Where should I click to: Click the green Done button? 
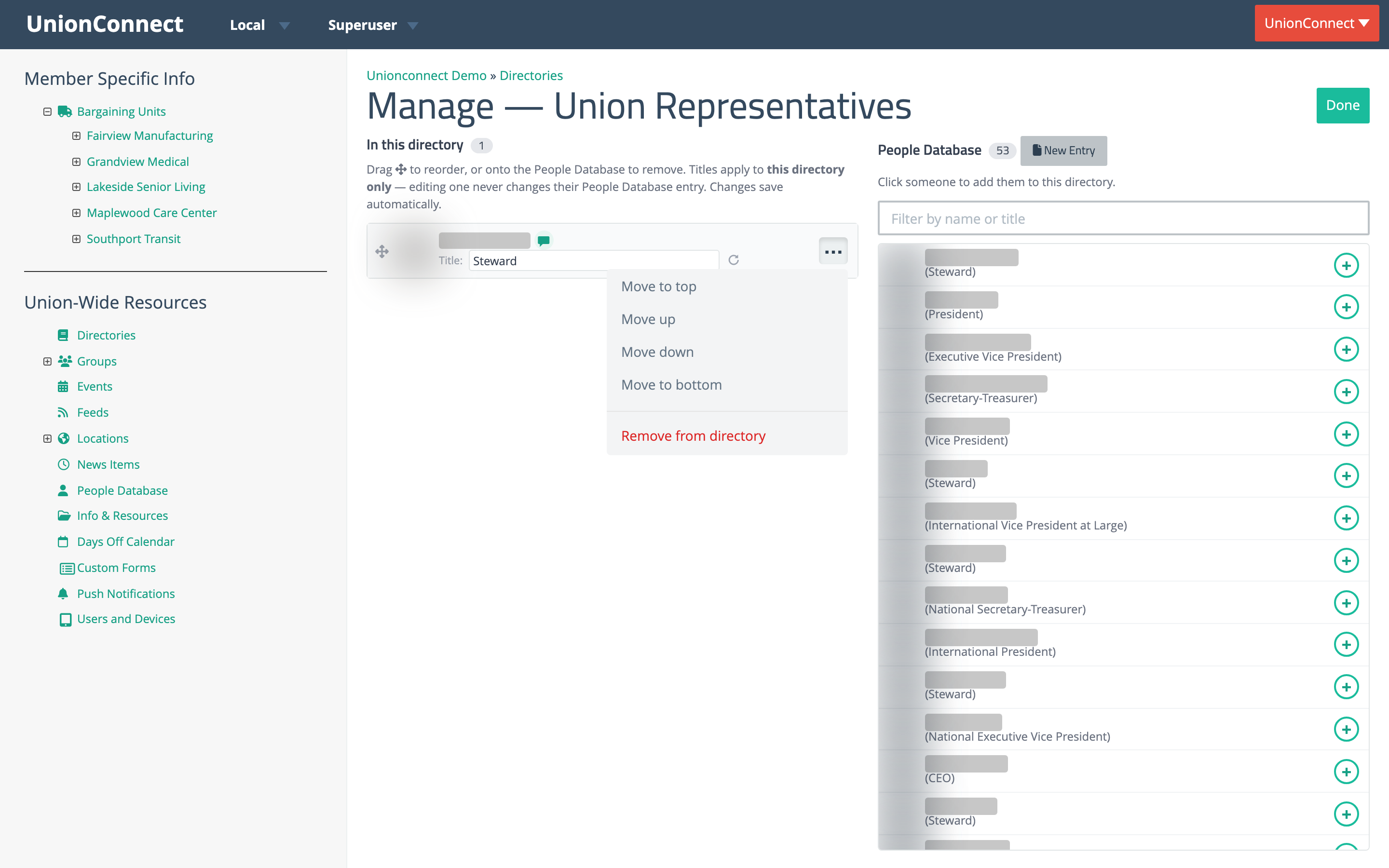coord(1343,105)
